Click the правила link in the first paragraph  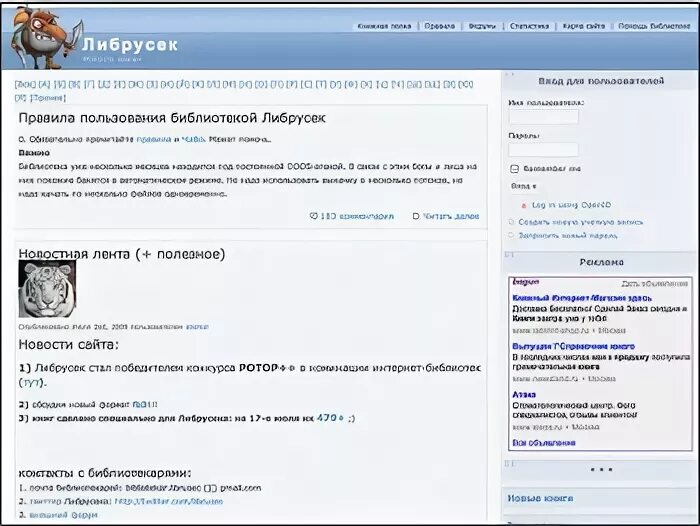154,139
